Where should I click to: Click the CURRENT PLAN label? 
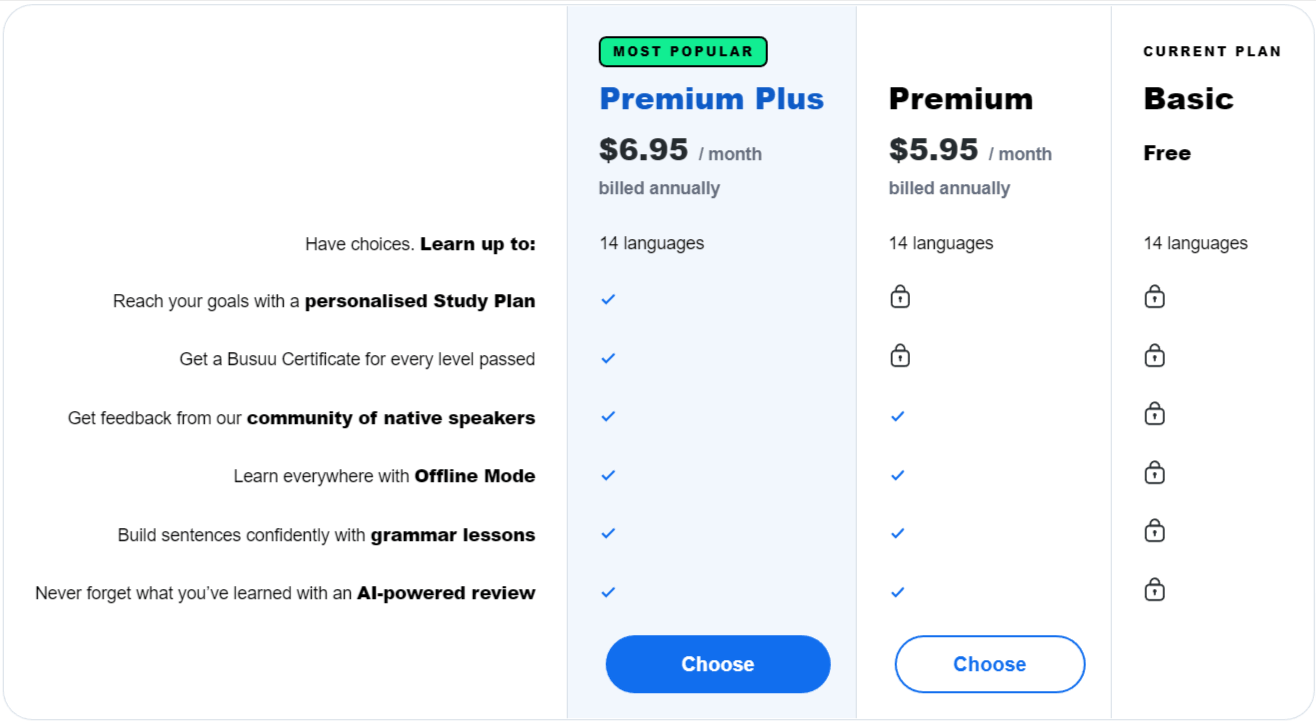tap(1212, 51)
